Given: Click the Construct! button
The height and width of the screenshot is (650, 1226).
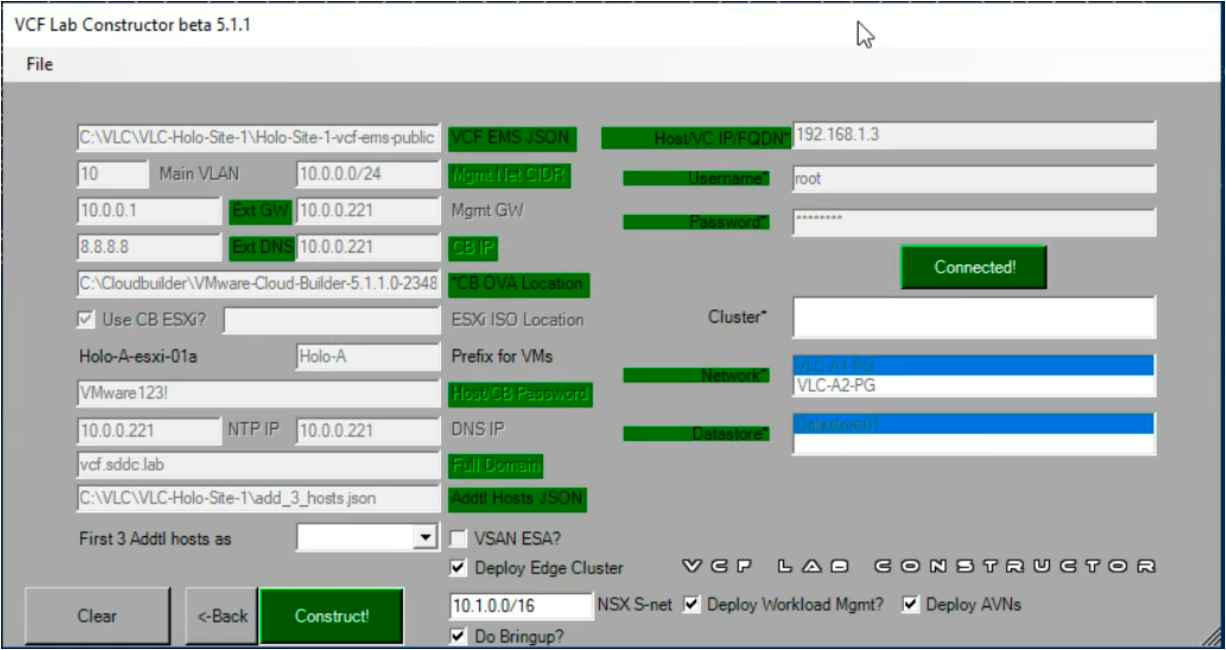Looking at the screenshot, I should click(333, 615).
